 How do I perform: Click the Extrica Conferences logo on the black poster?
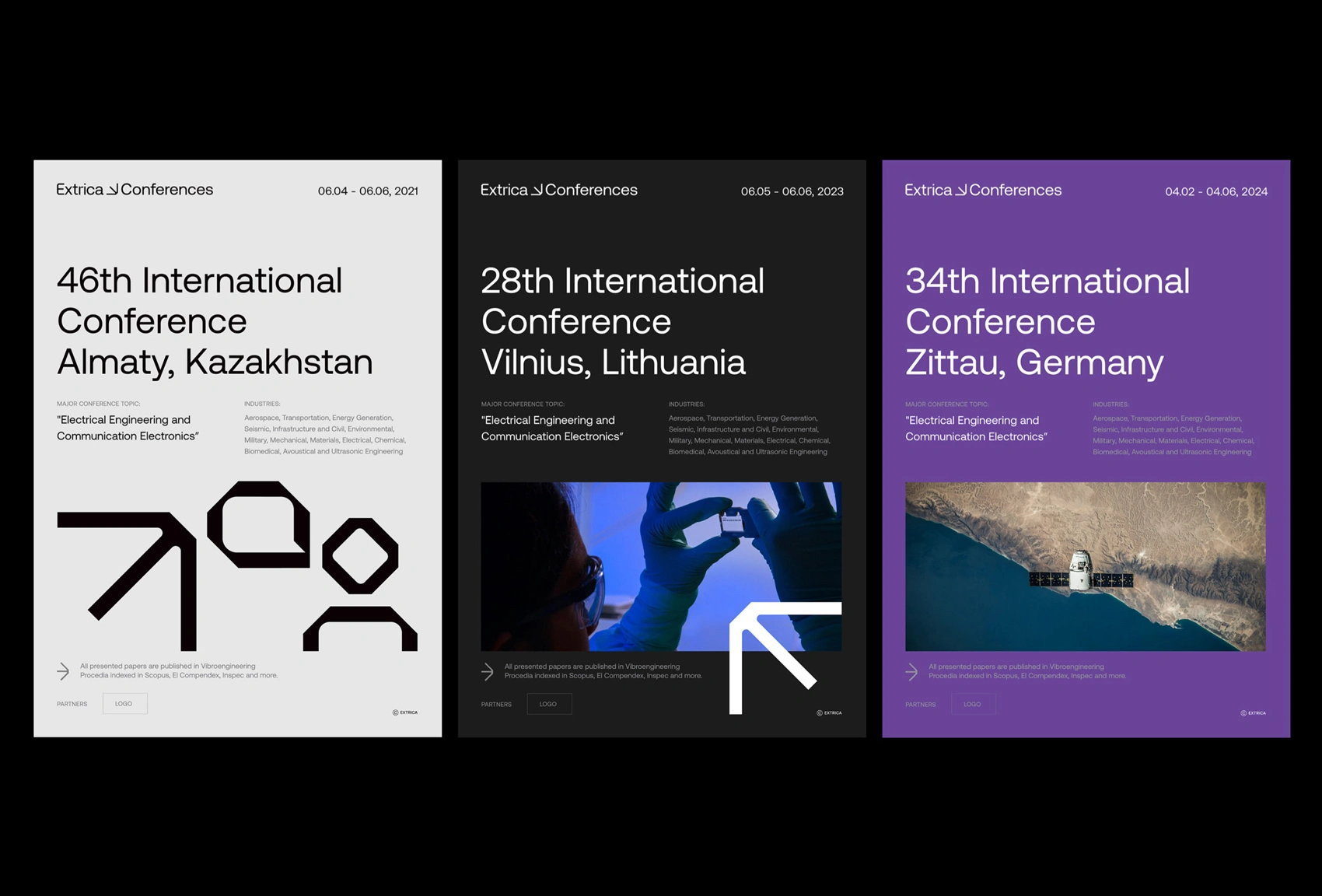[558, 191]
